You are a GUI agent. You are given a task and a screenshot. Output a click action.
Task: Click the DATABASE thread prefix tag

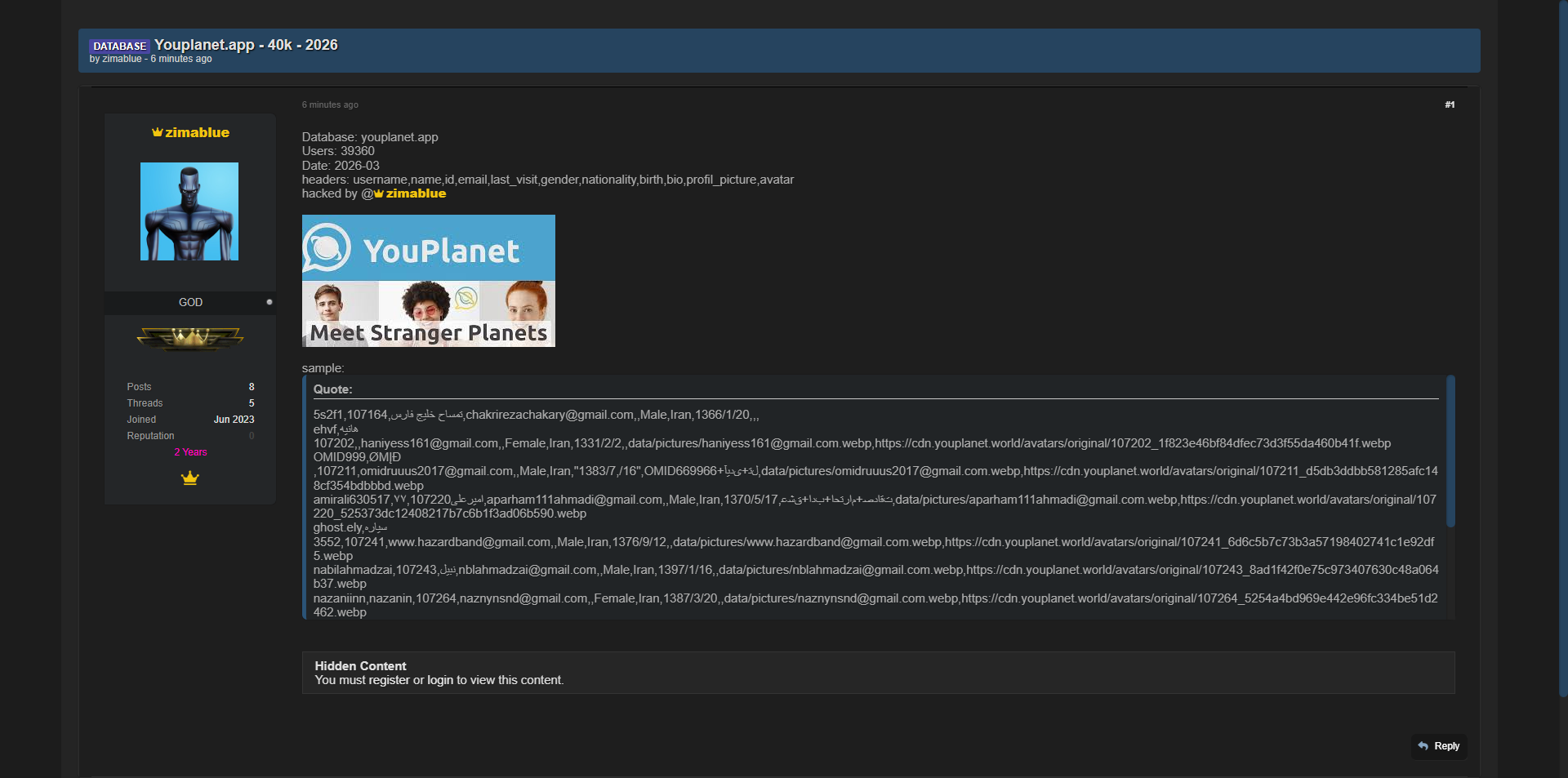119,46
